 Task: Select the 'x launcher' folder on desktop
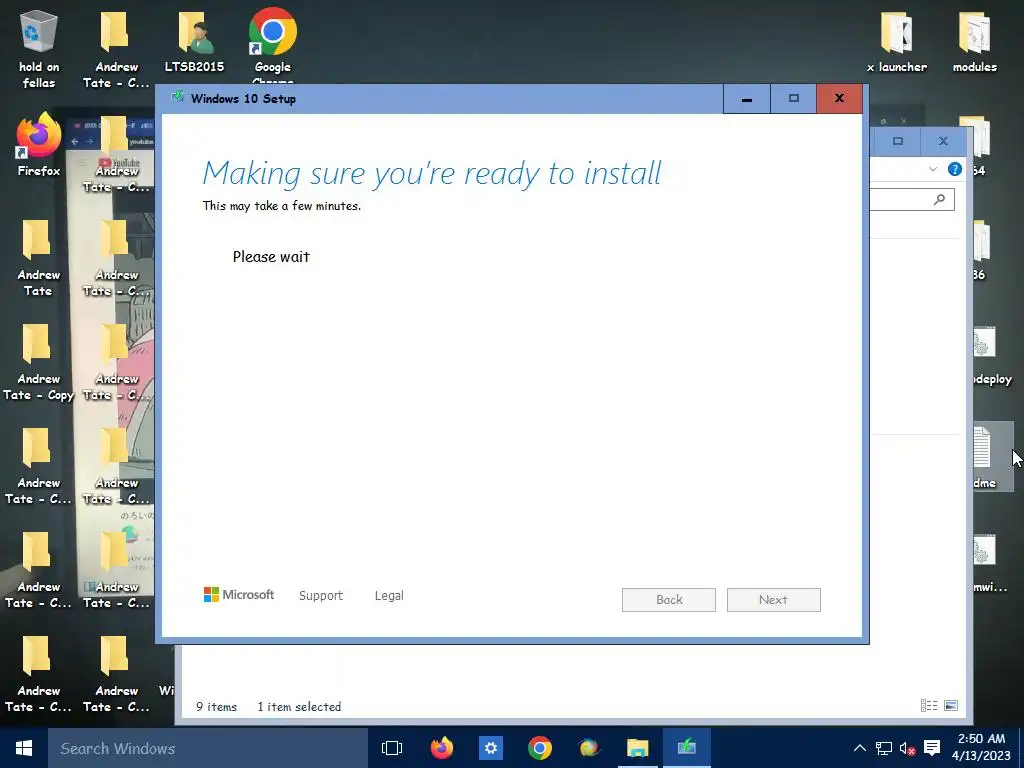pyautogui.click(x=897, y=41)
